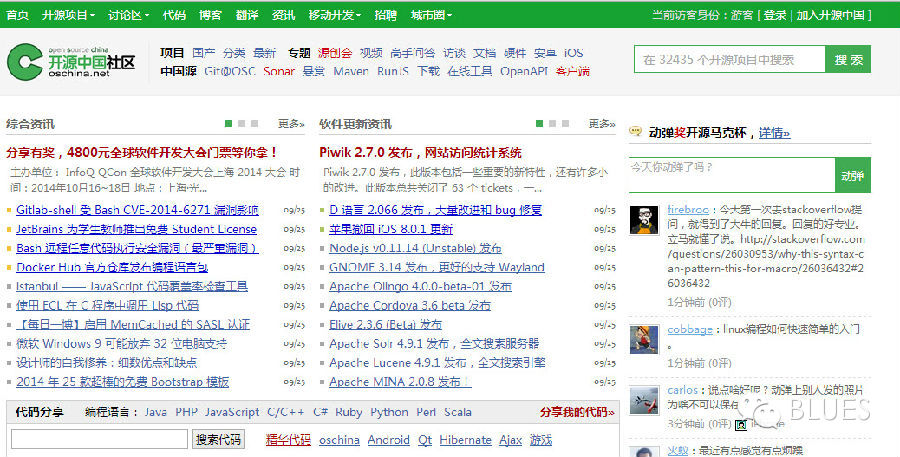Open 博客 in top navigation

point(210,15)
